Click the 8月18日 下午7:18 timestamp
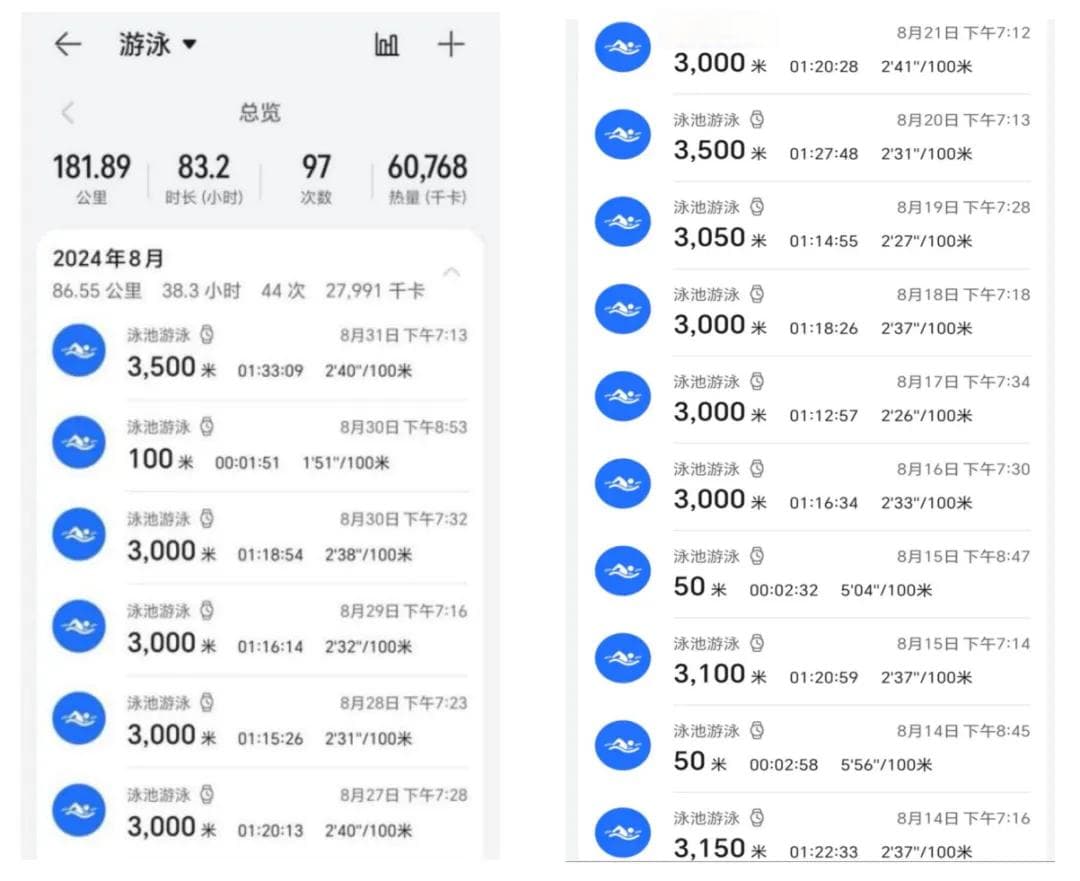This screenshot has height=881, width=1080. pyautogui.click(x=963, y=295)
